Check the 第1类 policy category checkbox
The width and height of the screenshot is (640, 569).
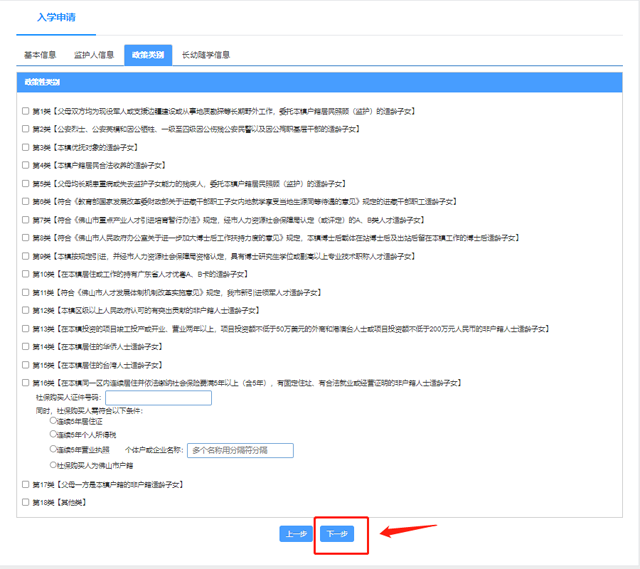click(x=26, y=110)
